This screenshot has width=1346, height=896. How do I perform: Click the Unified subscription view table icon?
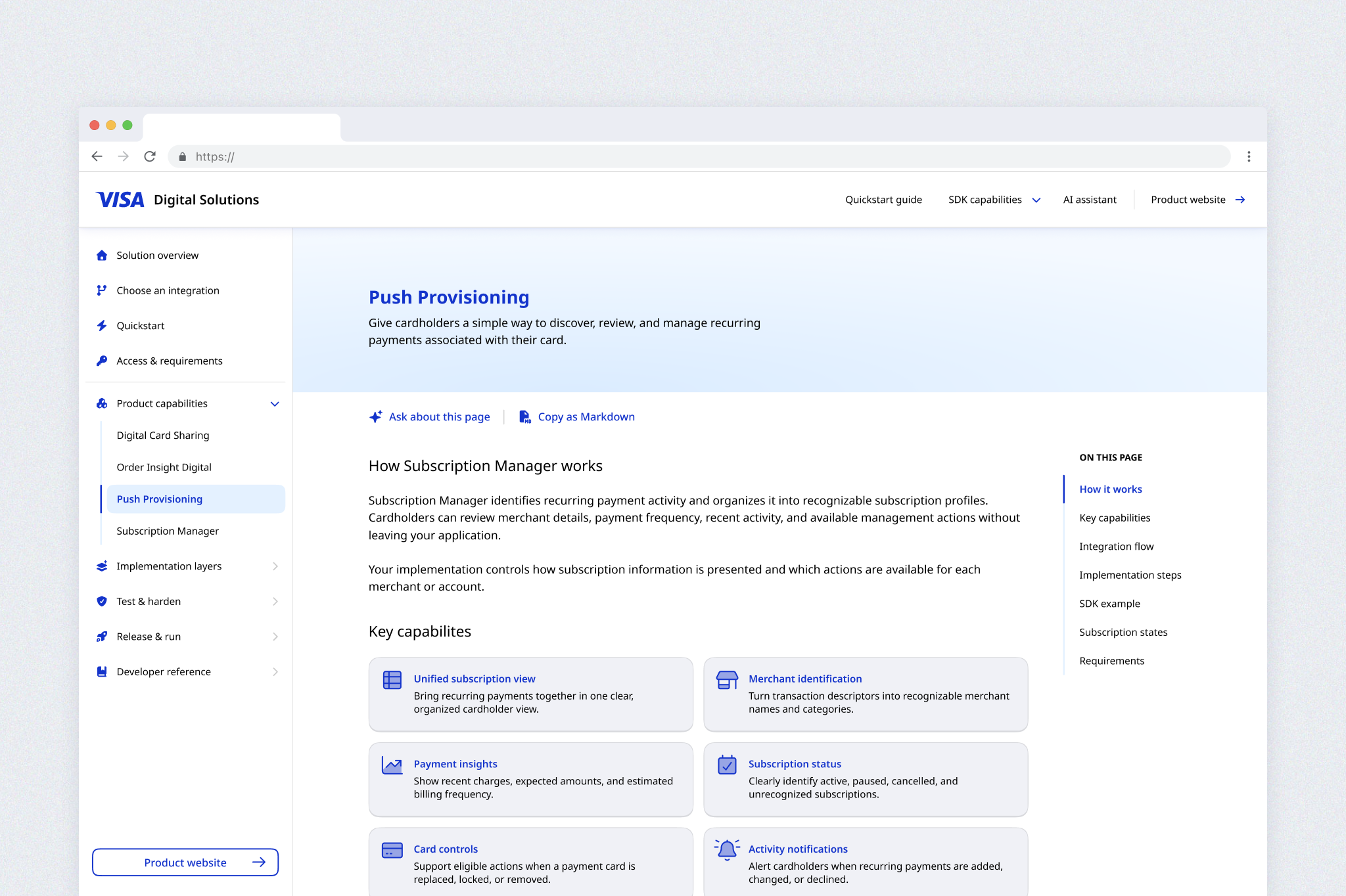[x=392, y=680]
